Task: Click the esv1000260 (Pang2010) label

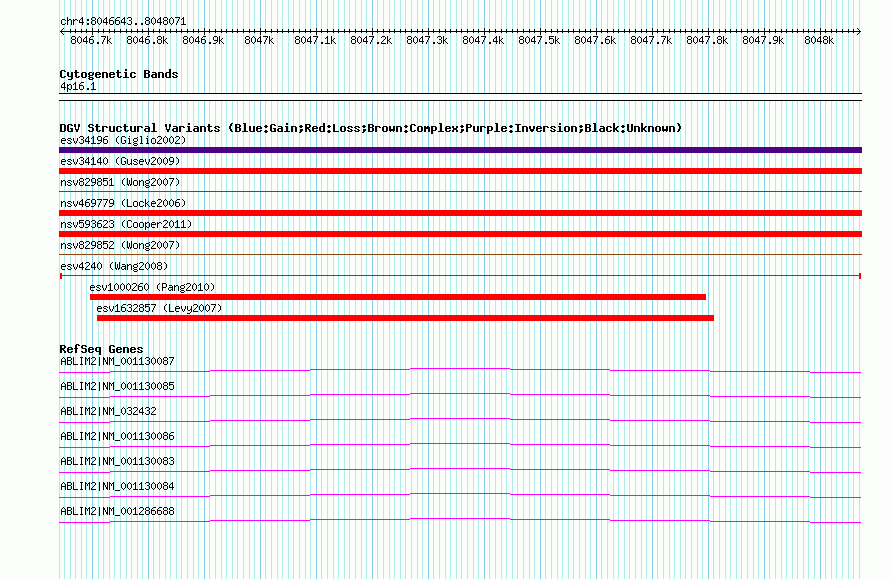Action: pyautogui.click(x=153, y=287)
